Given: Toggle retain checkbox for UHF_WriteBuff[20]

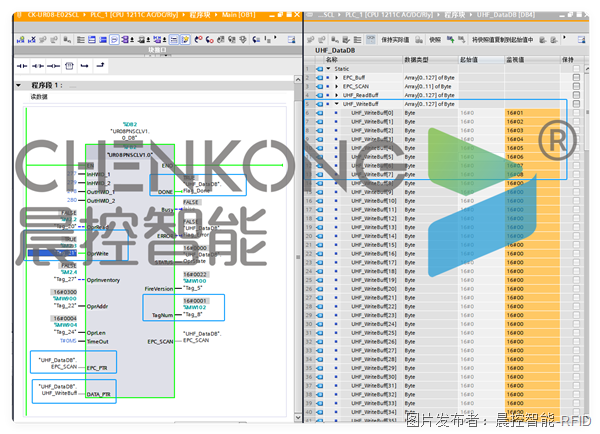Looking at the screenshot, I should pyautogui.click(x=576, y=289).
